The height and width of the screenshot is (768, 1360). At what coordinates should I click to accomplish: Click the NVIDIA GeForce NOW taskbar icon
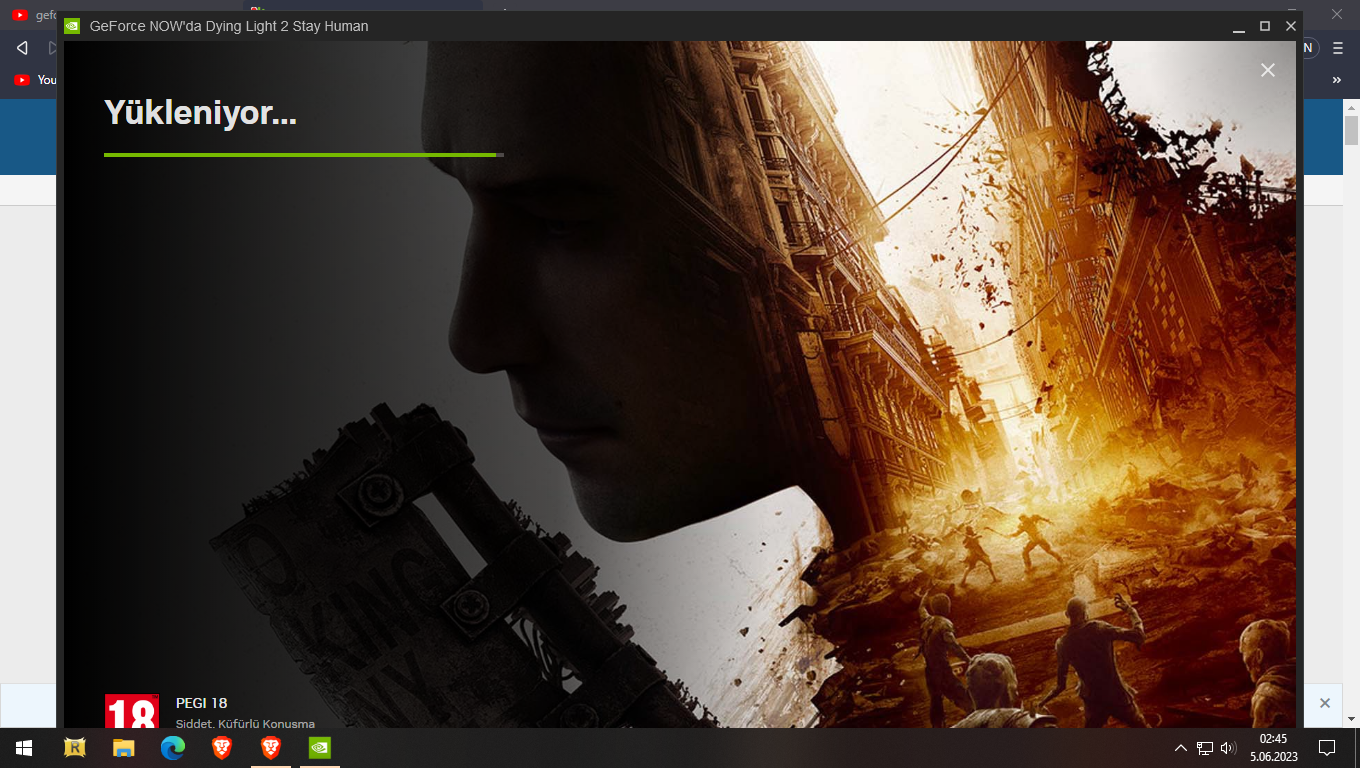pos(320,748)
